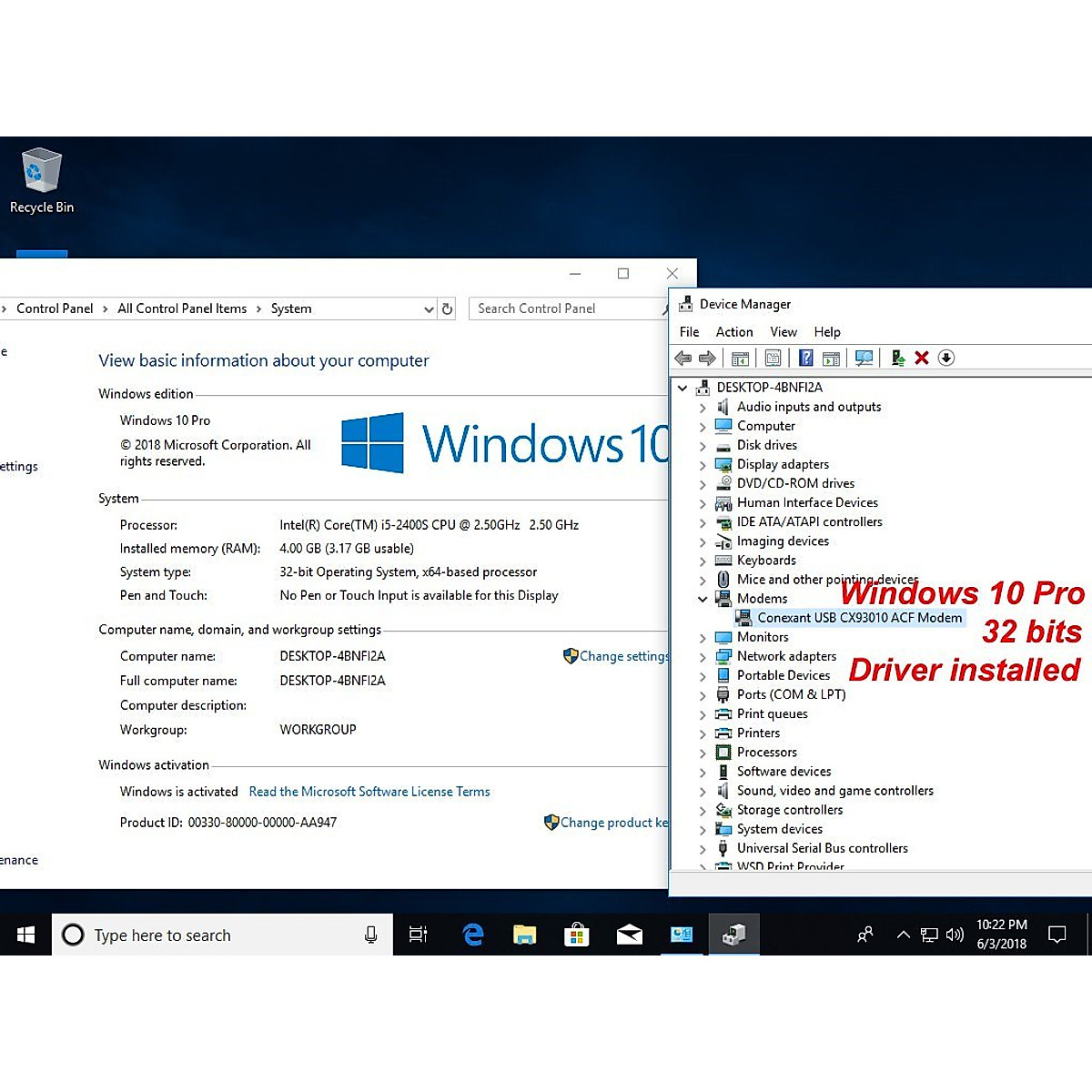Click the Help icon in Device Manager toolbar

(805, 358)
